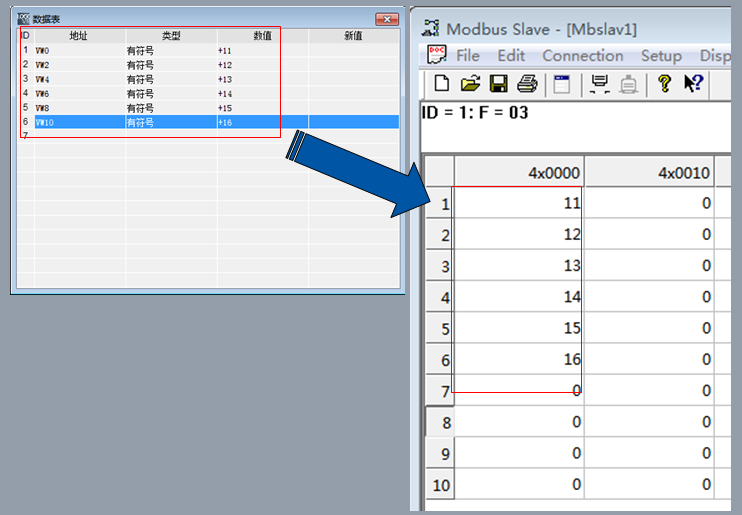Click the yellow question mark Help icon
The image size is (742, 515).
[664, 84]
